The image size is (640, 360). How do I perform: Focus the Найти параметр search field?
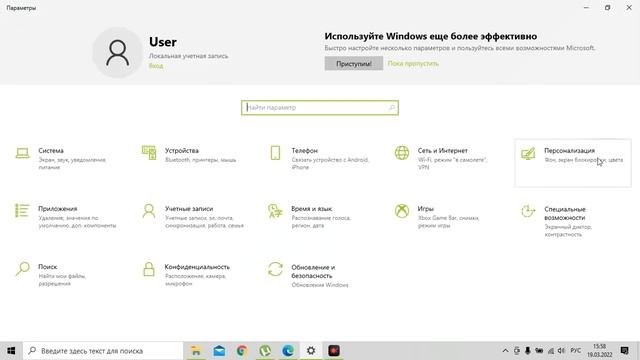[320, 108]
